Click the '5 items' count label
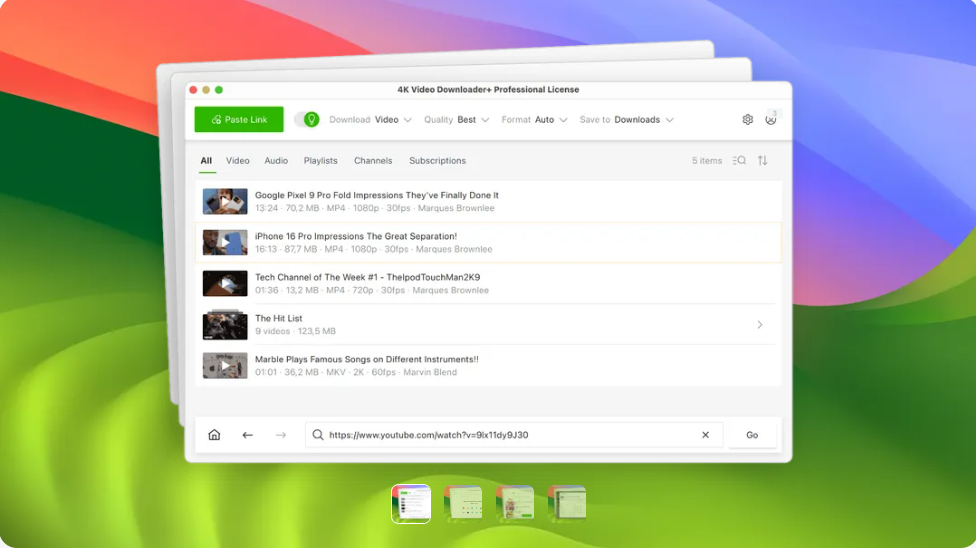The image size is (976, 548). pos(707,161)
